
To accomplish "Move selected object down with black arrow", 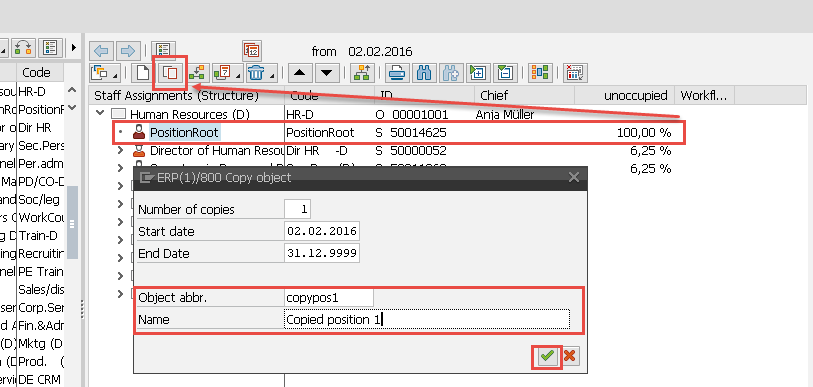I will coord(327,73).
